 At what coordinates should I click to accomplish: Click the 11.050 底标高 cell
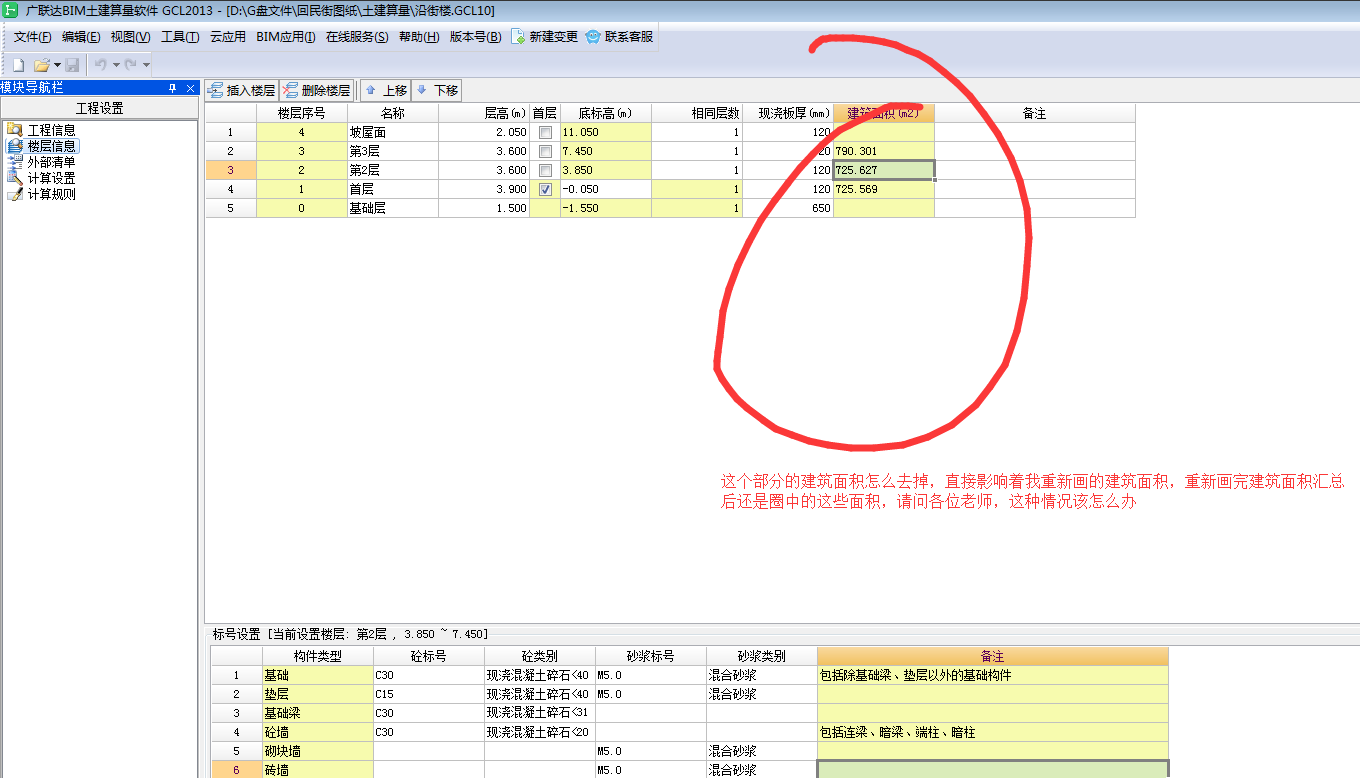[x=606, y=132]
